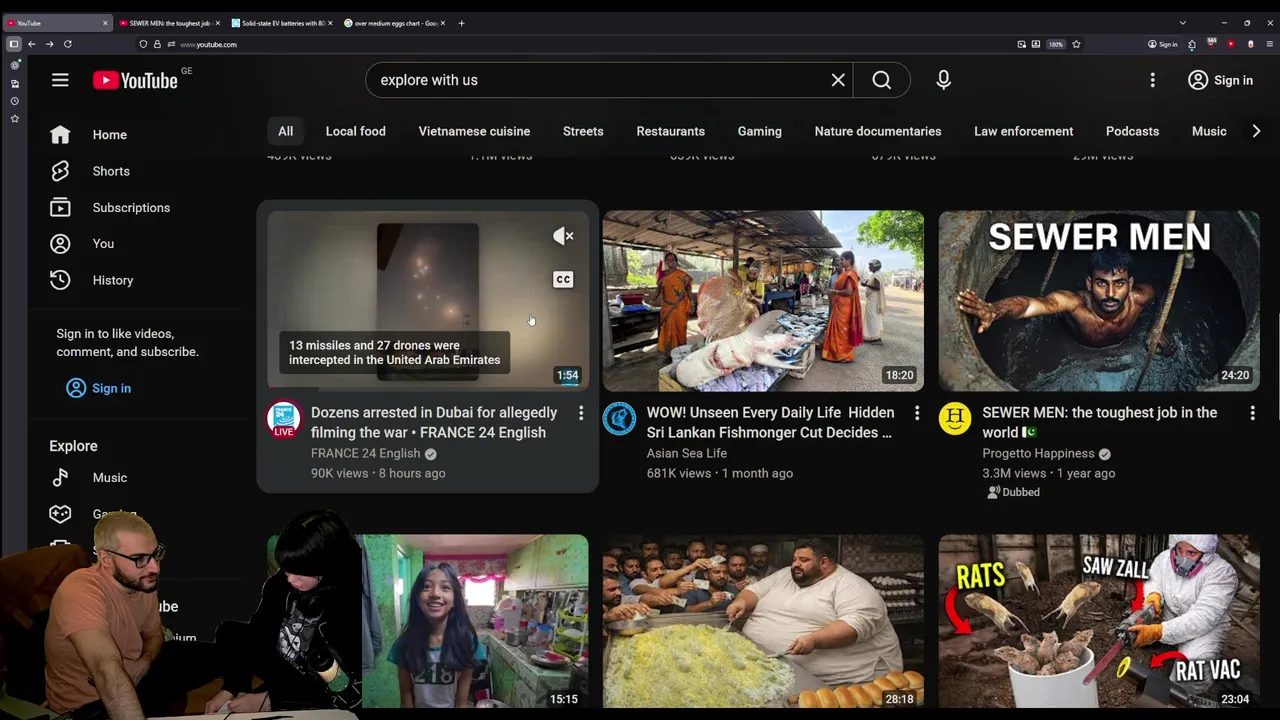Clear the search box with the X
The height and width of the screenshot is (720, 1280).
pyautogui.click(x=838, y=80)
